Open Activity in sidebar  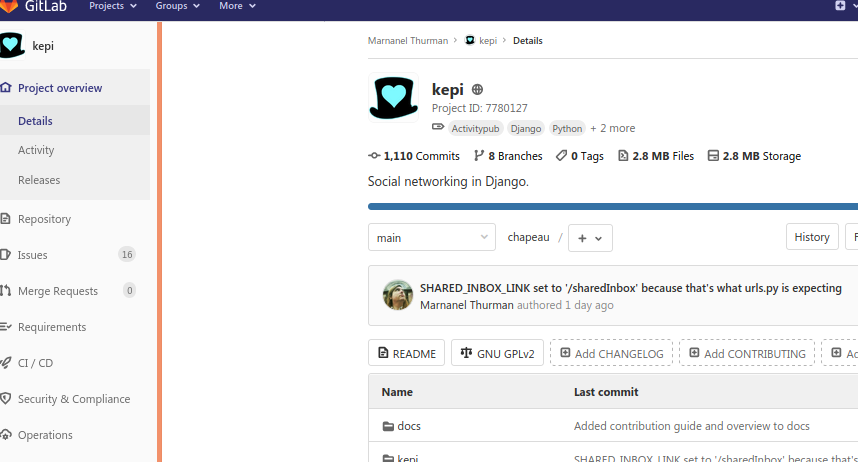[36, 150]
